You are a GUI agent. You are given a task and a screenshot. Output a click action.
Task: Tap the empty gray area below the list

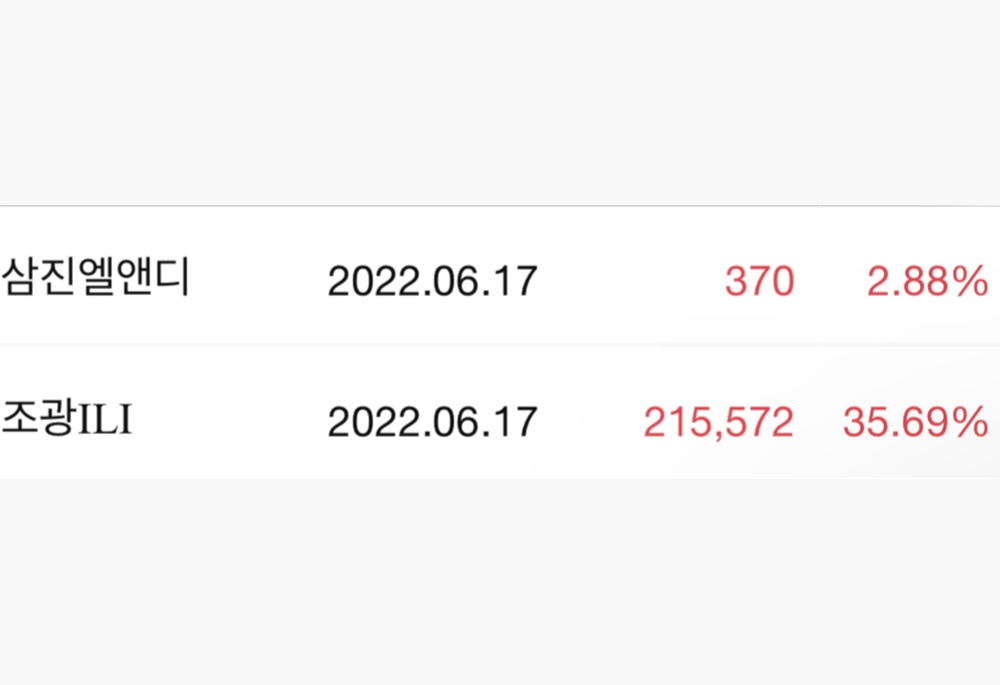pyautogui.click(x=500, y=580)
